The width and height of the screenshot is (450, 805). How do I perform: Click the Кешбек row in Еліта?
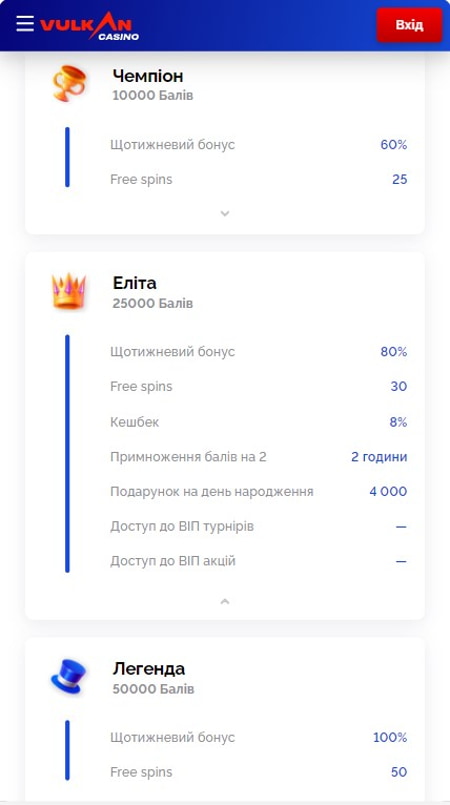[259, 422]
